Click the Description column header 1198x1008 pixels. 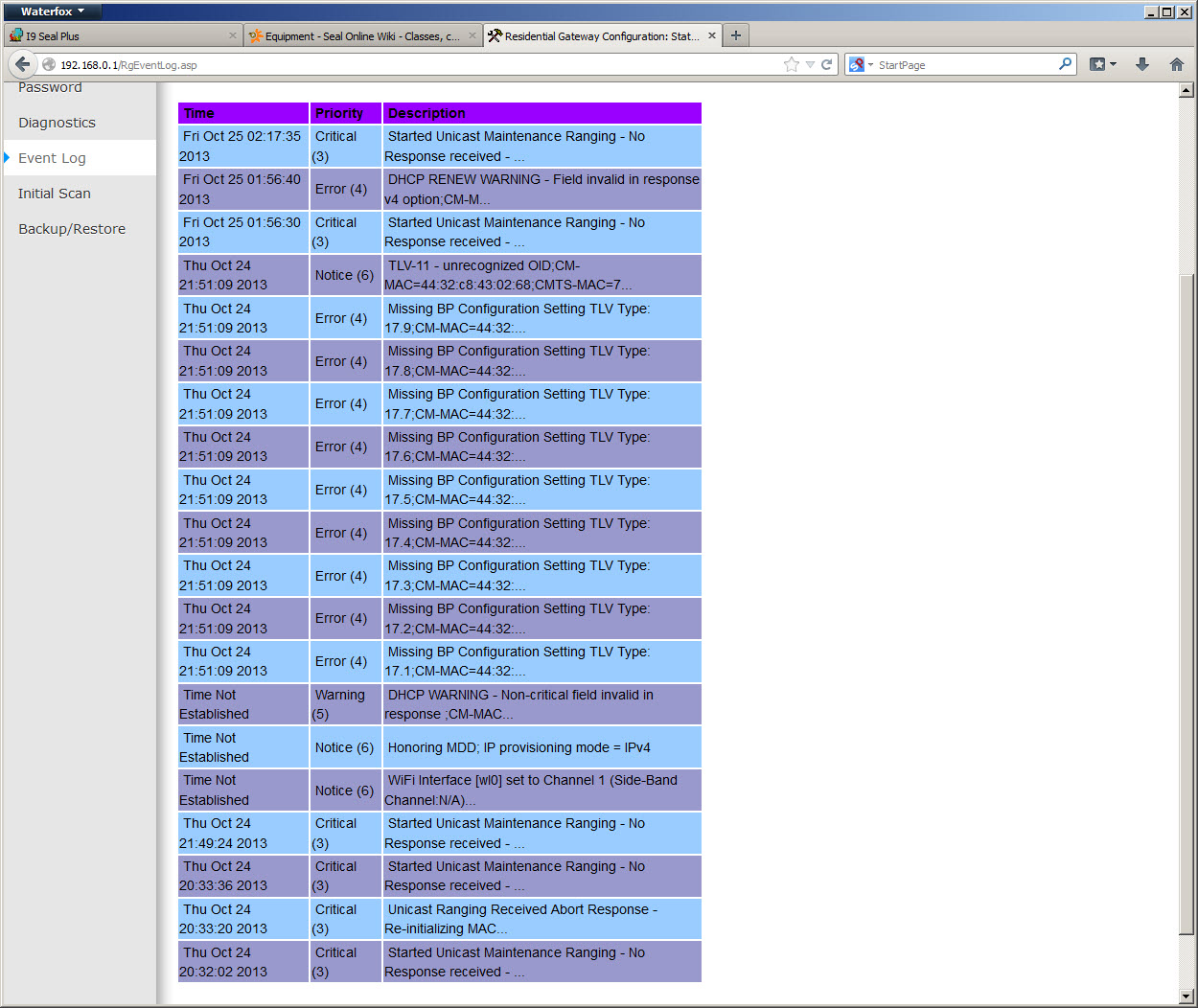542,113
